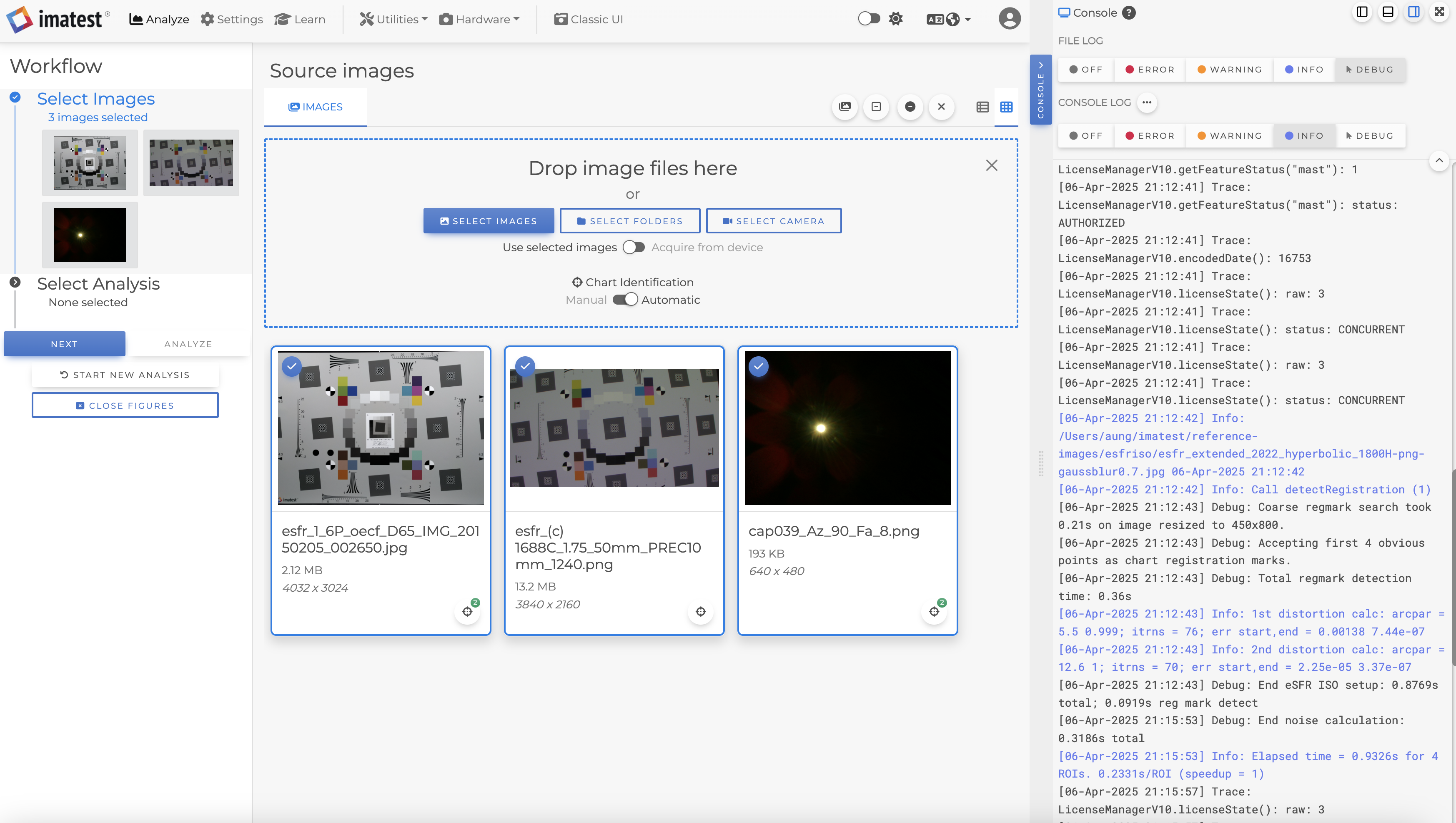Open chart identification on cap039 card
The height and width of the screenshot is (823, 1456).
pyautogui.click(x=935, y=611)
